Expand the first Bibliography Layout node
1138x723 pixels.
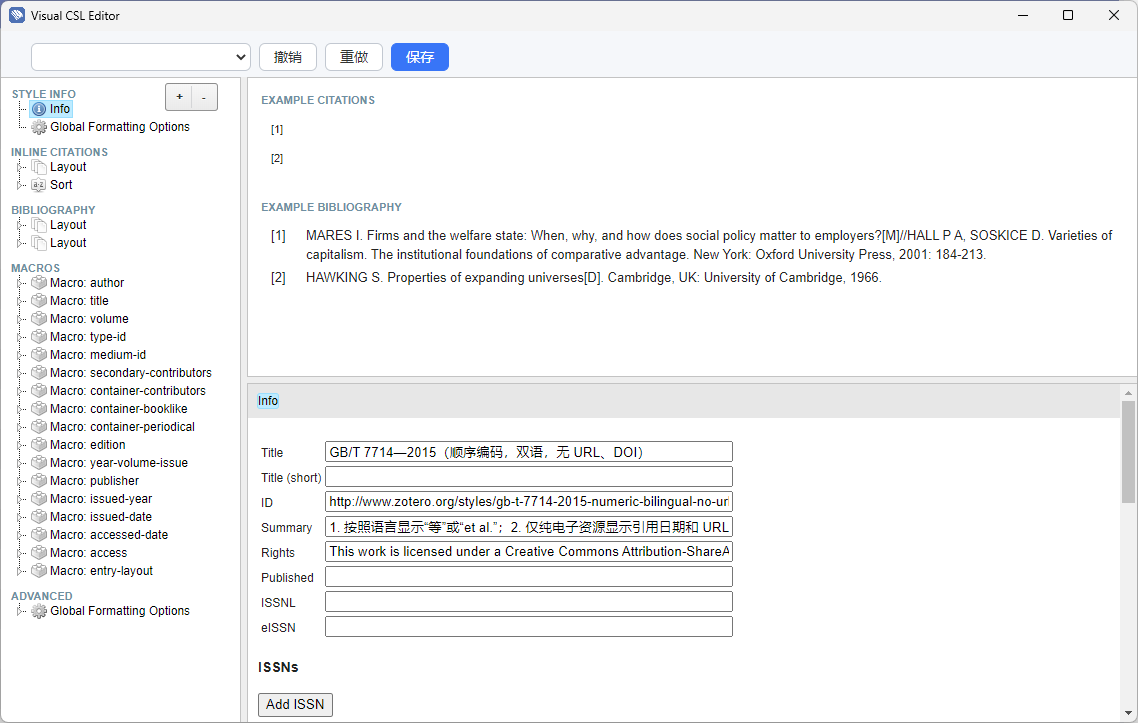(x=20, y=225)
